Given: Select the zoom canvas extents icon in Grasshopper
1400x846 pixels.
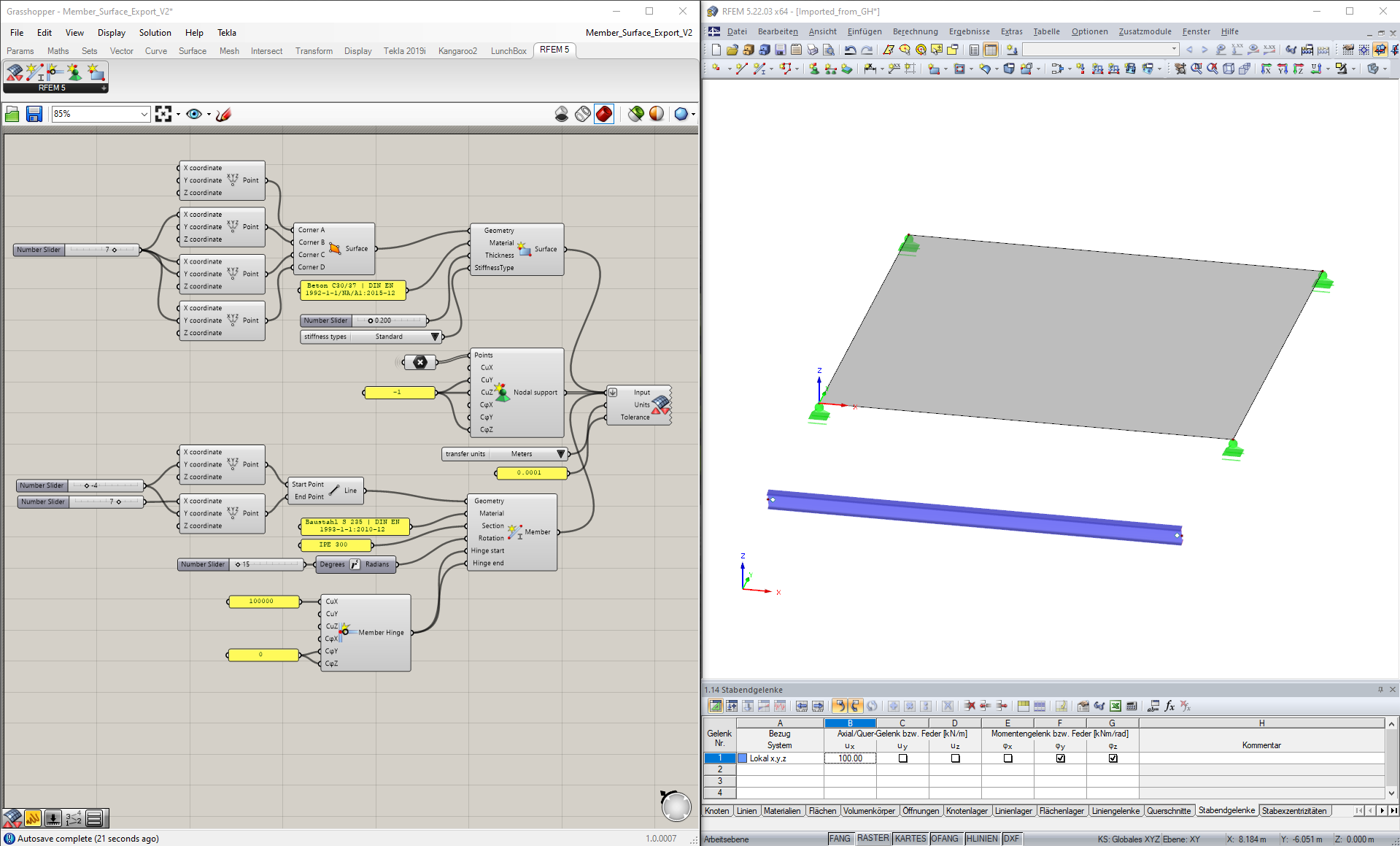Looking at the screenshot, I should pyautogui.click(x=164, y=114).
